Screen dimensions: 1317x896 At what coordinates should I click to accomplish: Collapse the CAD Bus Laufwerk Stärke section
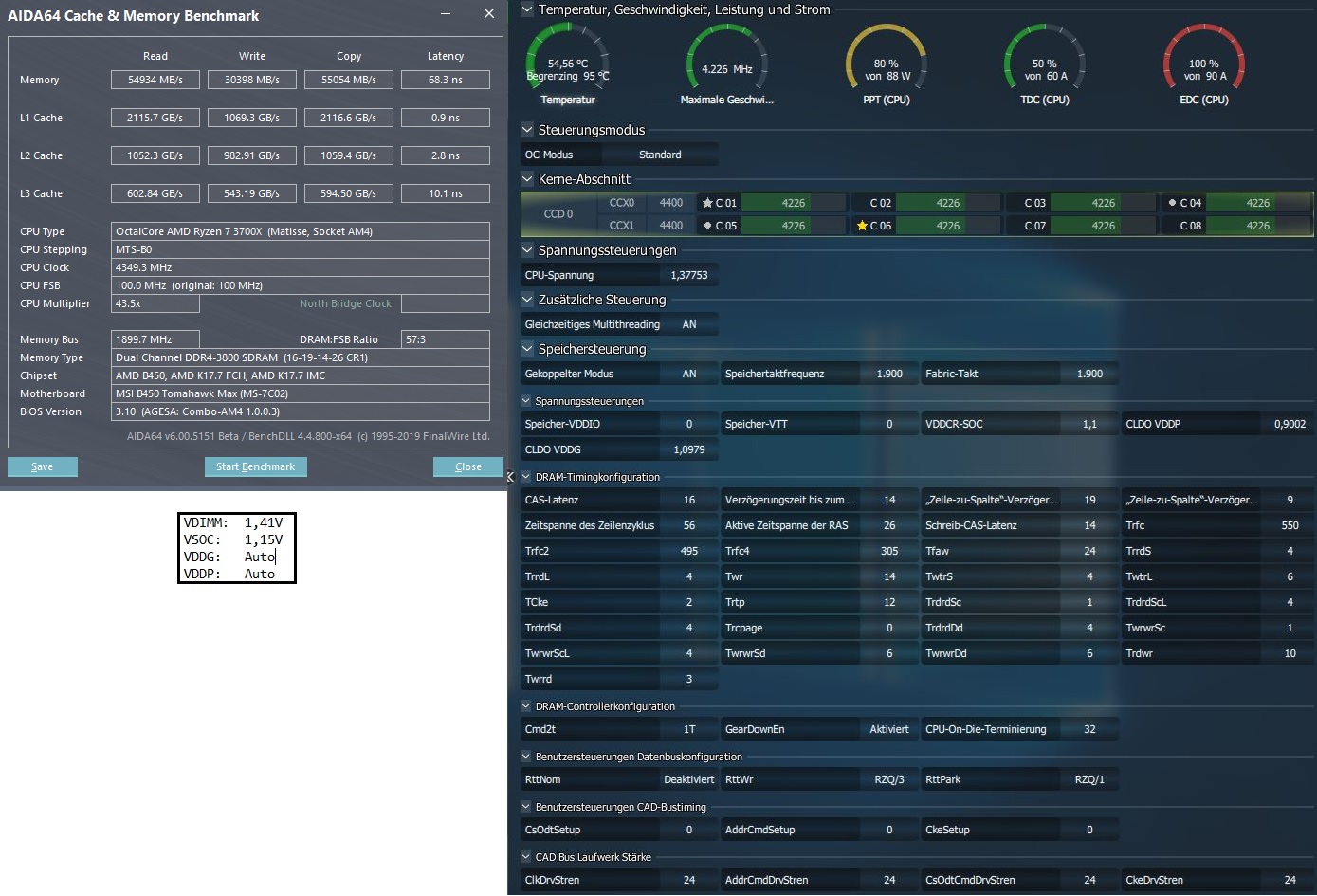[526, 857]
